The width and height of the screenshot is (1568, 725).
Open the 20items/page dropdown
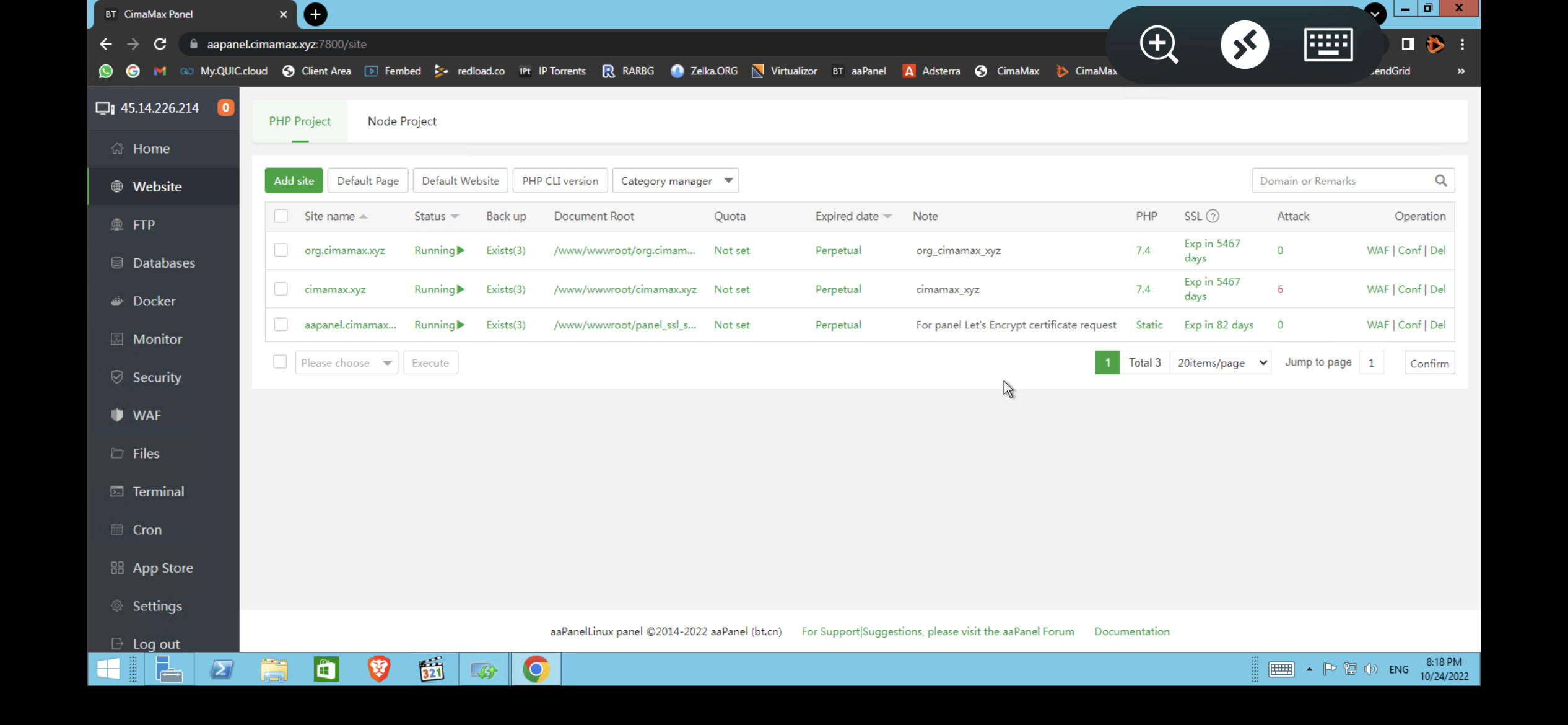(x=1219, y=362)
